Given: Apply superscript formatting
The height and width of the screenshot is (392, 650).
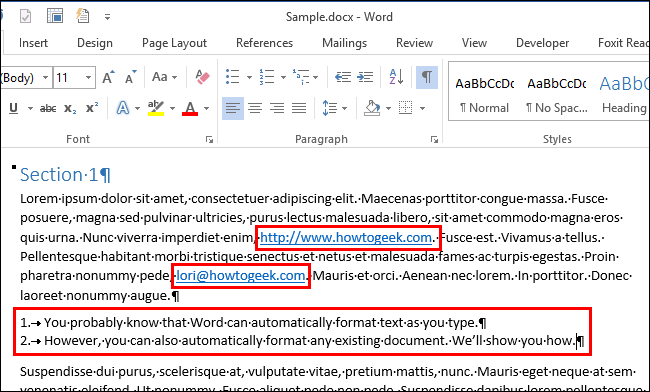Looking at the screenshot, I should (x=92, y=108).
